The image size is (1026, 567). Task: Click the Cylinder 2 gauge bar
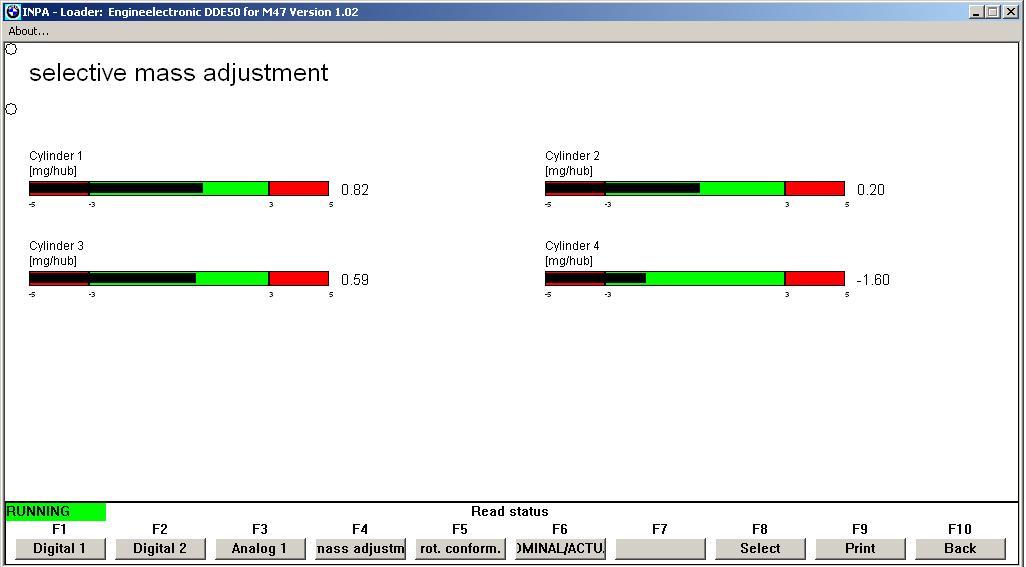[x=695, y=189]
